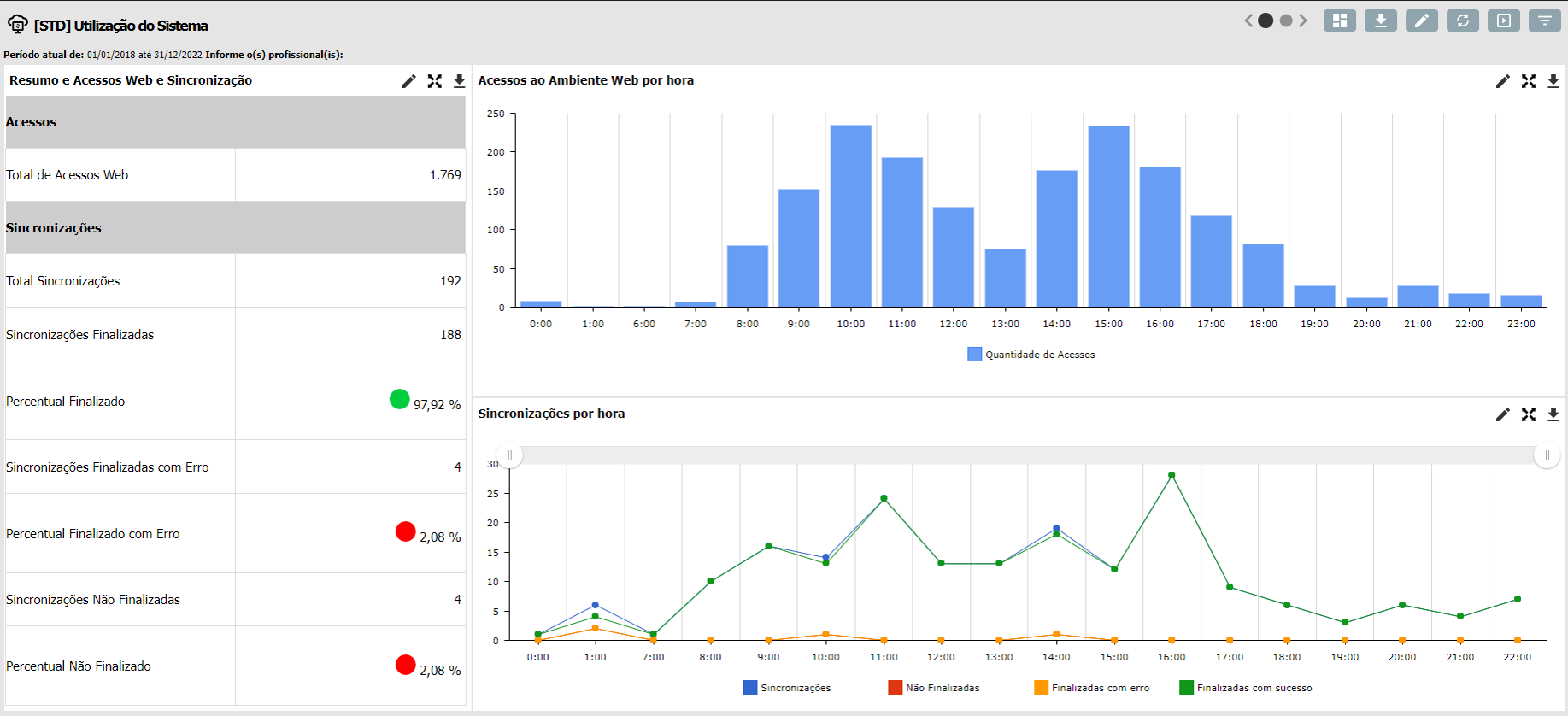Maximize the Sincronizações por hora chart

(x=1529, y=414)
